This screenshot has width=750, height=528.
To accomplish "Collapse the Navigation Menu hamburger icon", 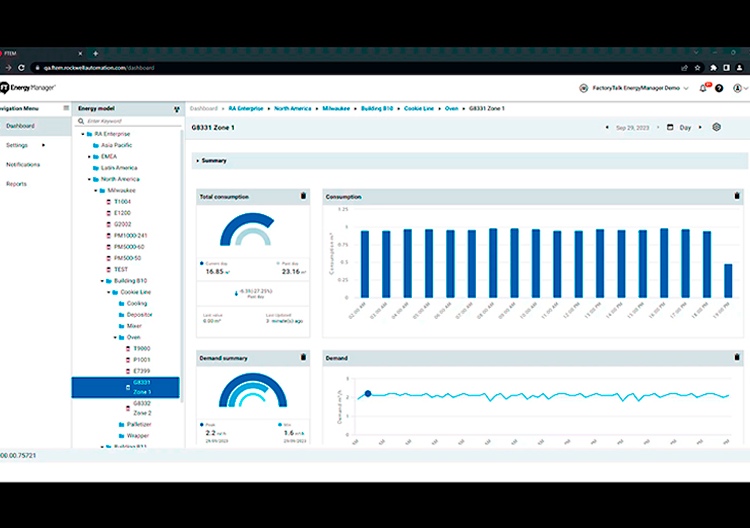I will (66, 108).
